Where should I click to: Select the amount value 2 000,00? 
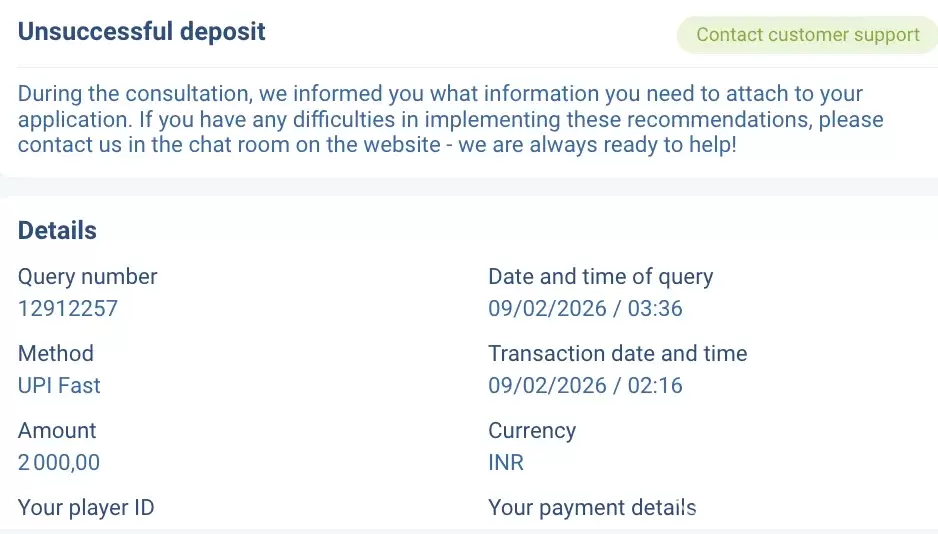59,462
